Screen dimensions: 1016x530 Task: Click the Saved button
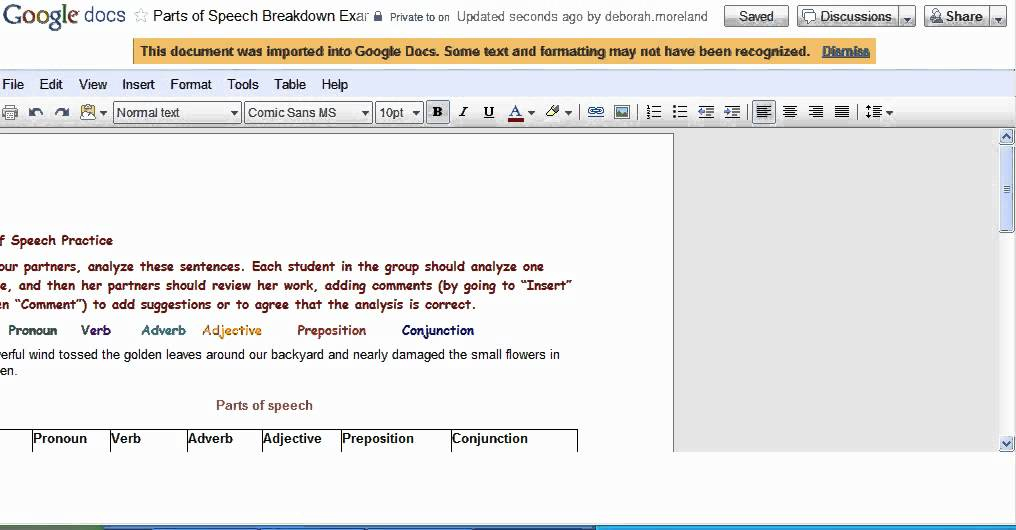[x=756, y=16]
